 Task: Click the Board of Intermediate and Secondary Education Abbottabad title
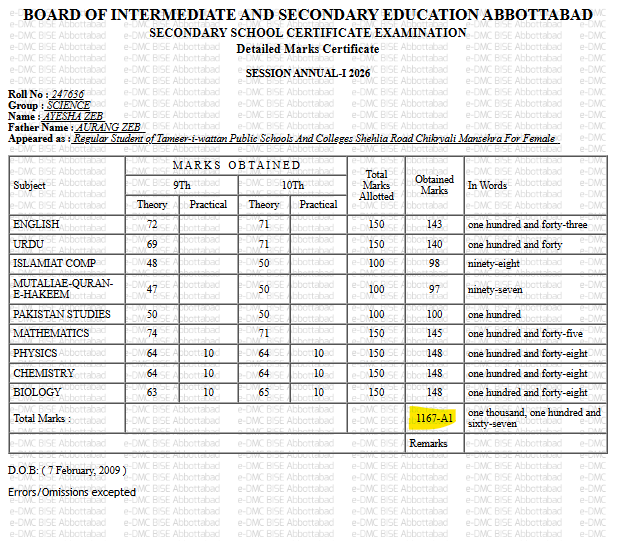tap(308, 15)
